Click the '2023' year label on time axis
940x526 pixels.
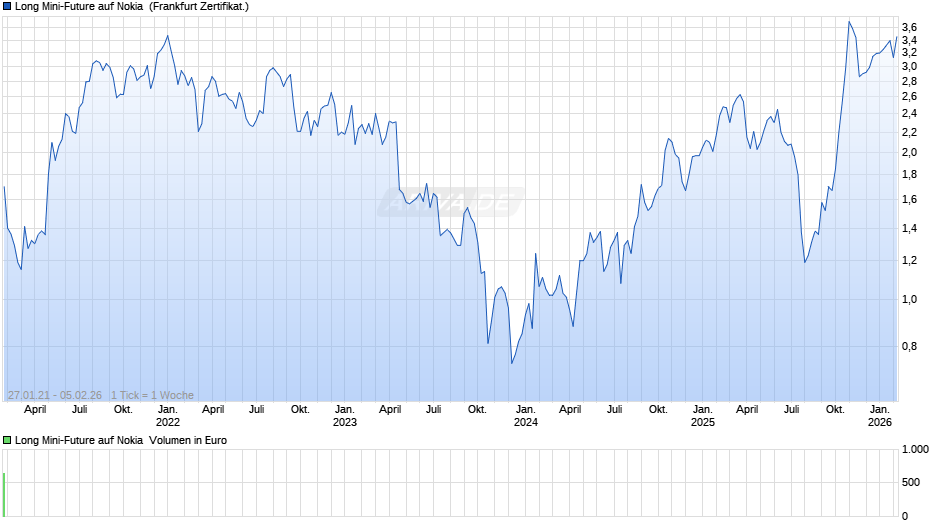(x=345, y=422)
